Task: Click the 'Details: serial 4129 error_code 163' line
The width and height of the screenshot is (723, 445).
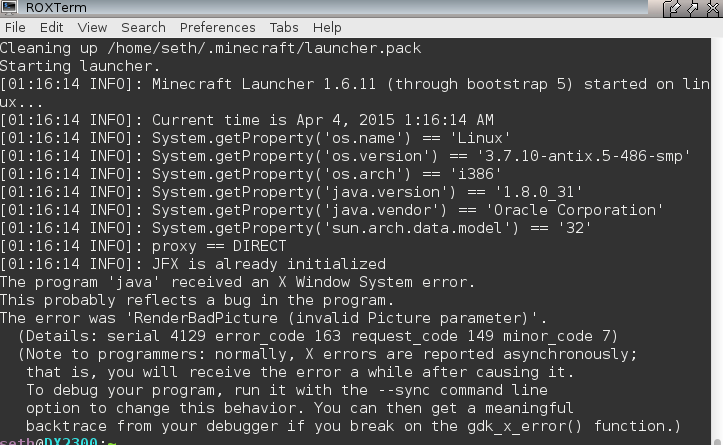Action: pos(318,336)
